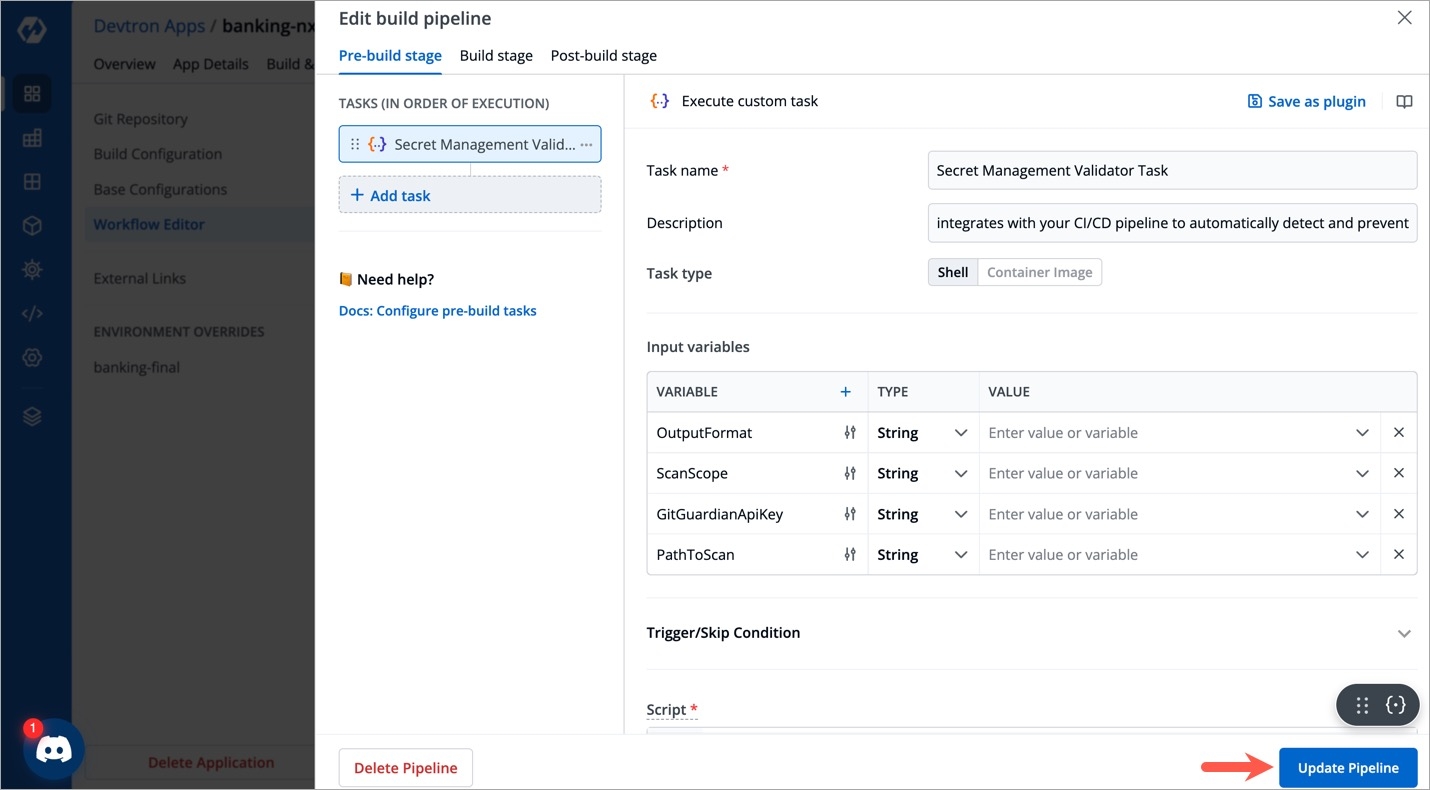
Task: Open settings icon for GitGuardianApiKey variable
Action: point(850,514)
